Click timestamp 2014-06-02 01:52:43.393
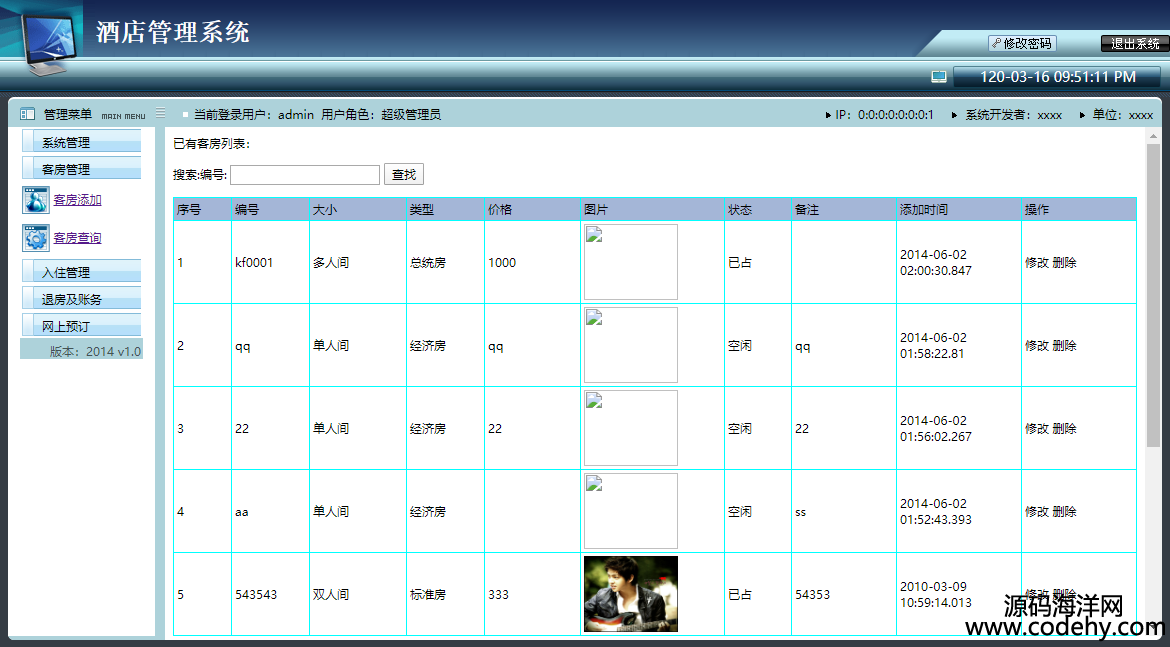This screenshot has width=1170, height=647. click(x=936, y=511)
